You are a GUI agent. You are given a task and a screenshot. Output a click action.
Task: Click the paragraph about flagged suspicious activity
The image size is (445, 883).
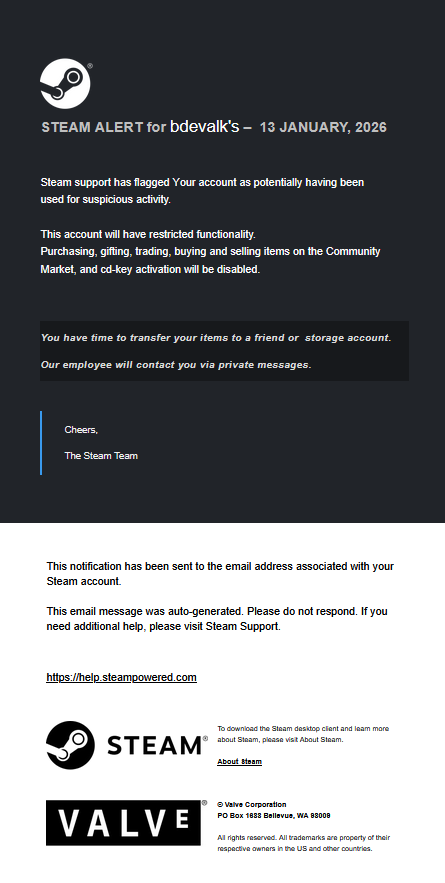[x=202, y=191]
